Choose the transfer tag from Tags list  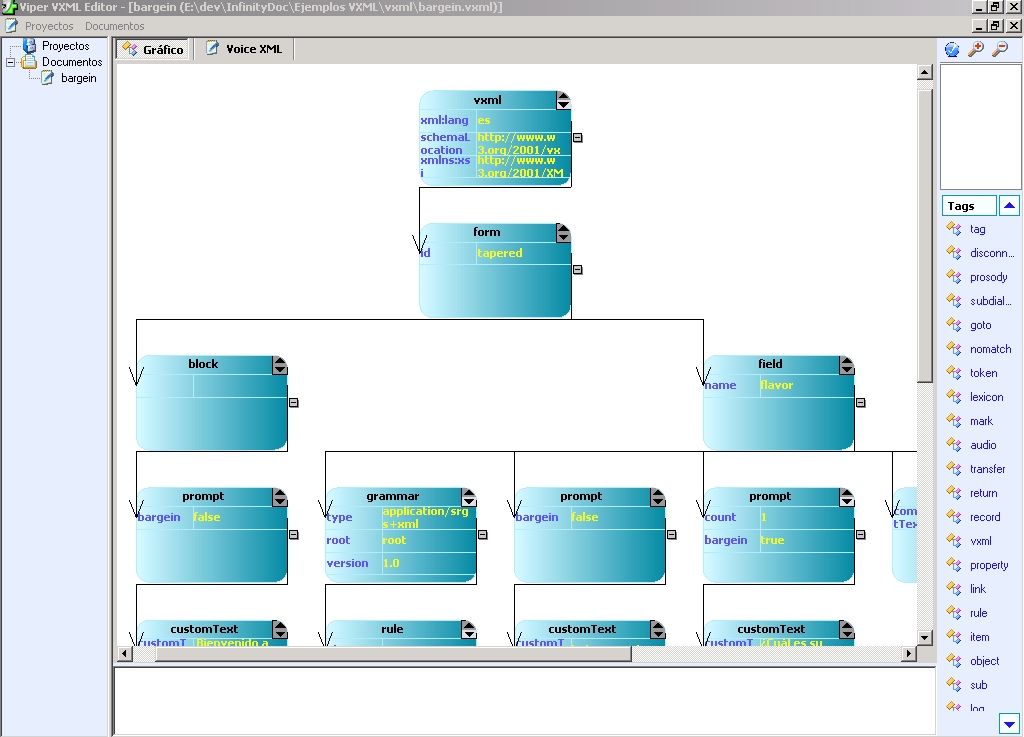coord(987,469)
